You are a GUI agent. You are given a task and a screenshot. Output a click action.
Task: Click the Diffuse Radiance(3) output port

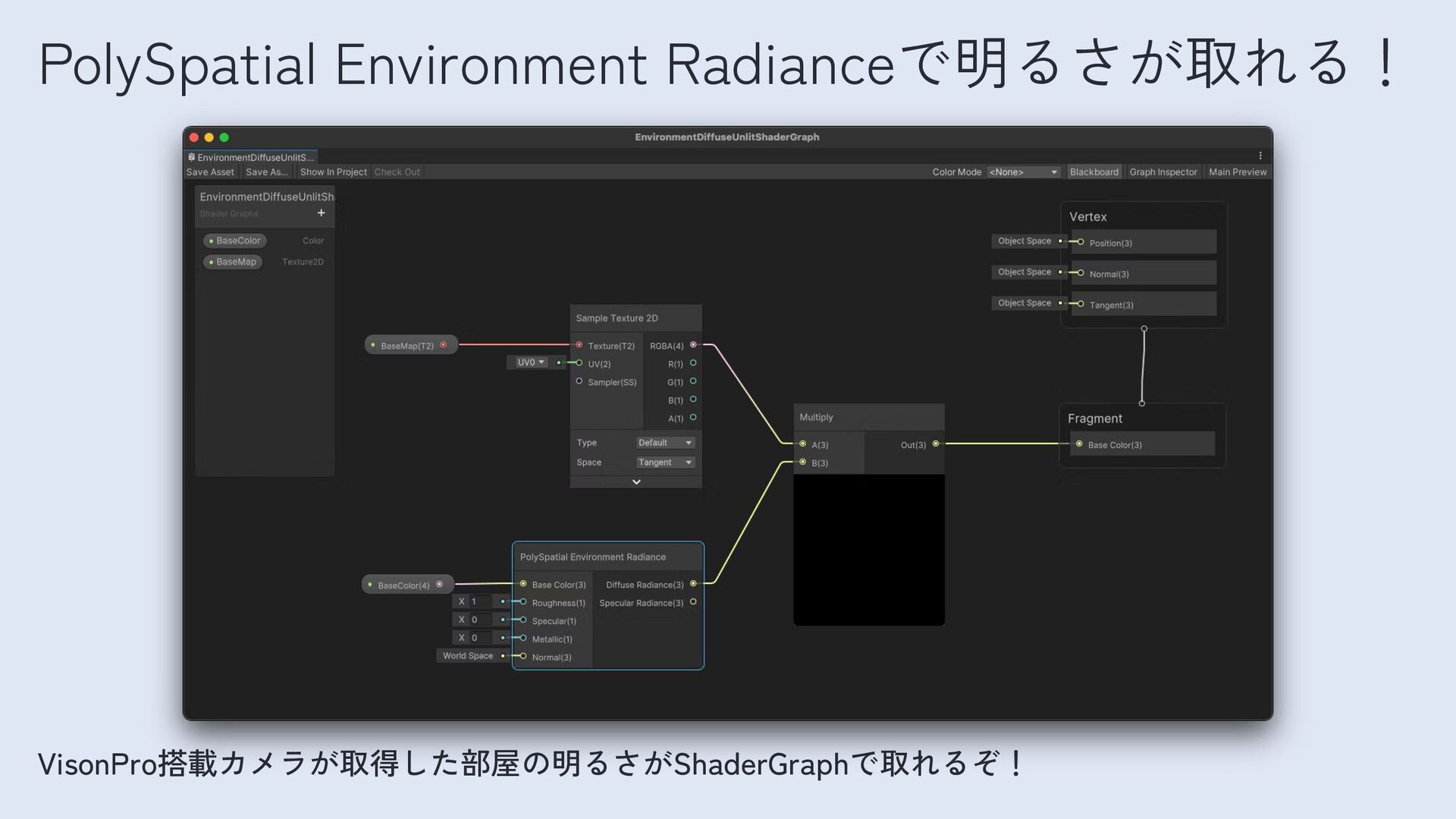tap(693, 584)
